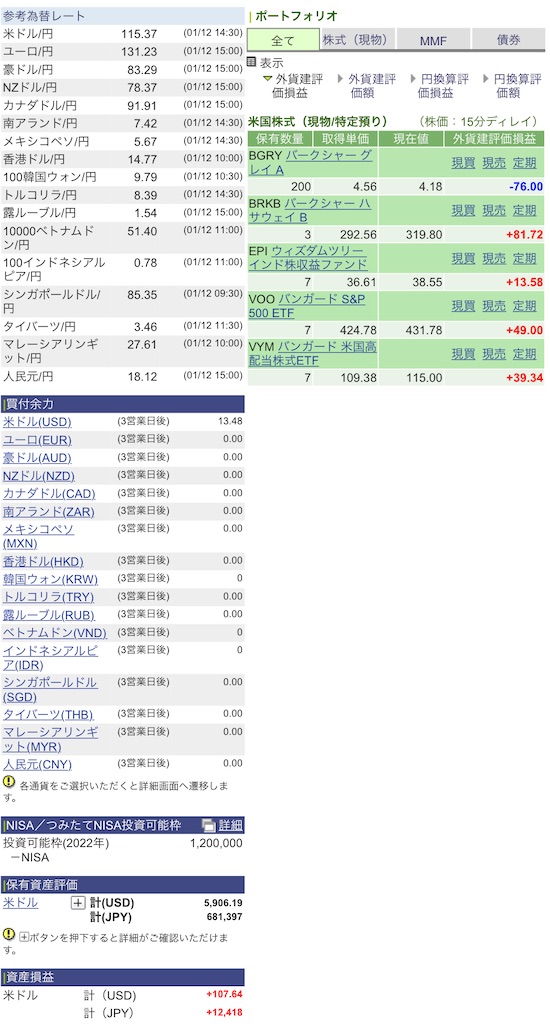Click 現買 for BGRY
The height and width of the screenshot is (1024, 550).
pyautogui.click(x=463, y=163)
